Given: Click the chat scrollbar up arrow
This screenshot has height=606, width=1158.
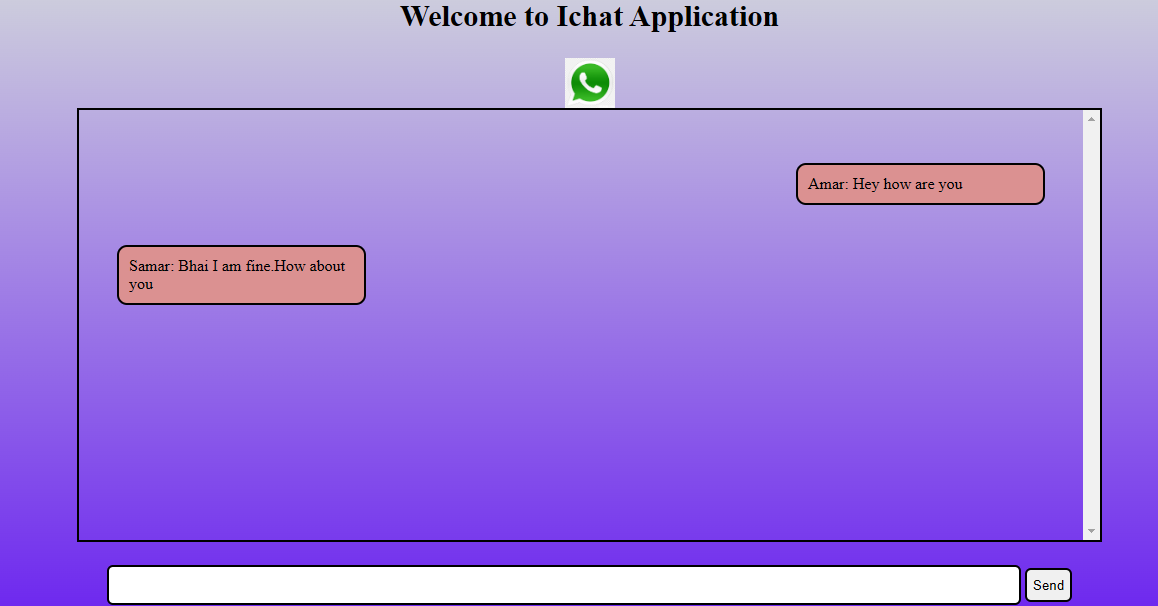Looking at the screenshot, I should click(1092, 119).
